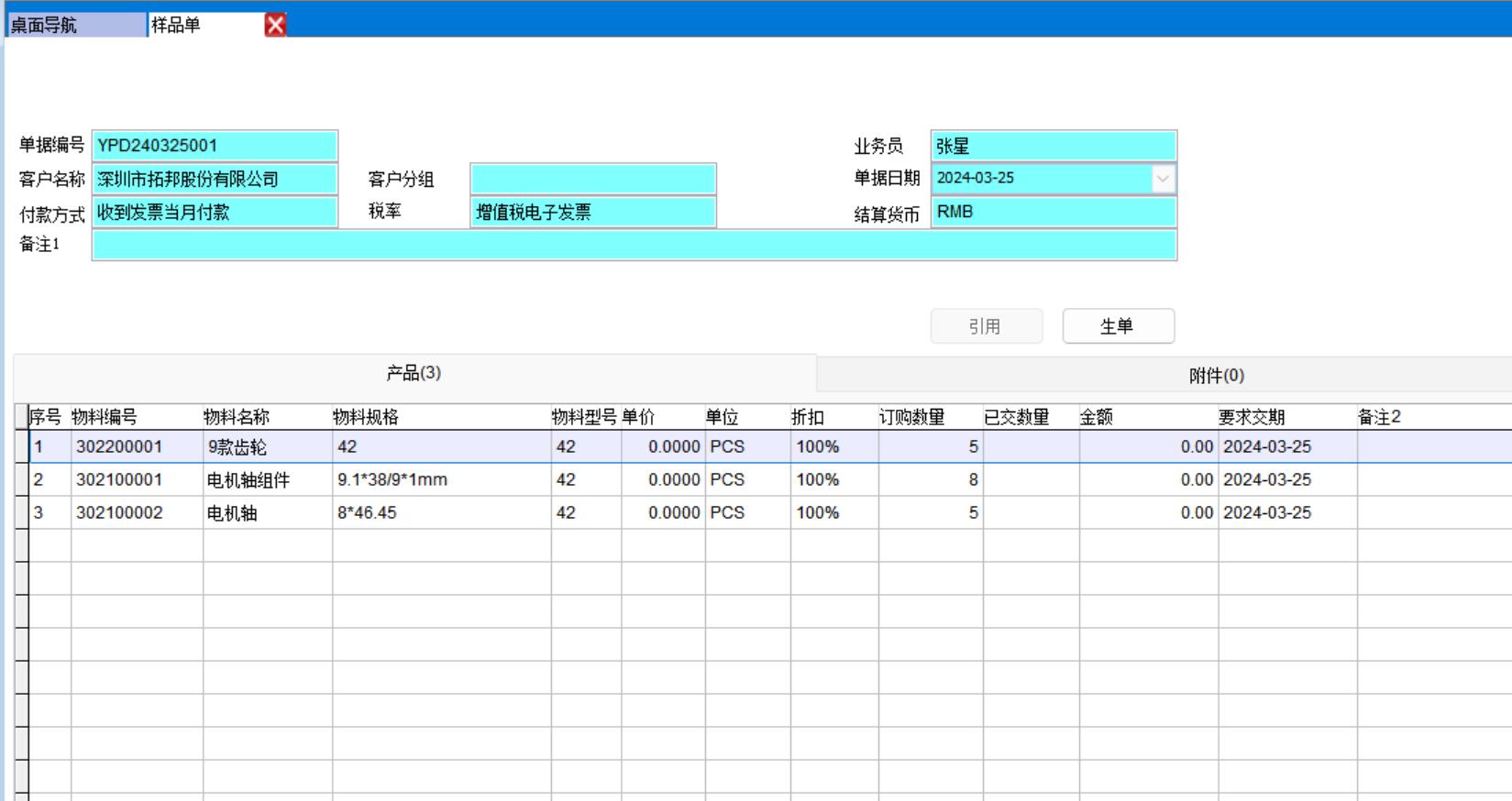Image resolution: width=1512 pixels, height=801 pixels.
Task: Click the 生单 button
Action: coord(1118,326)
